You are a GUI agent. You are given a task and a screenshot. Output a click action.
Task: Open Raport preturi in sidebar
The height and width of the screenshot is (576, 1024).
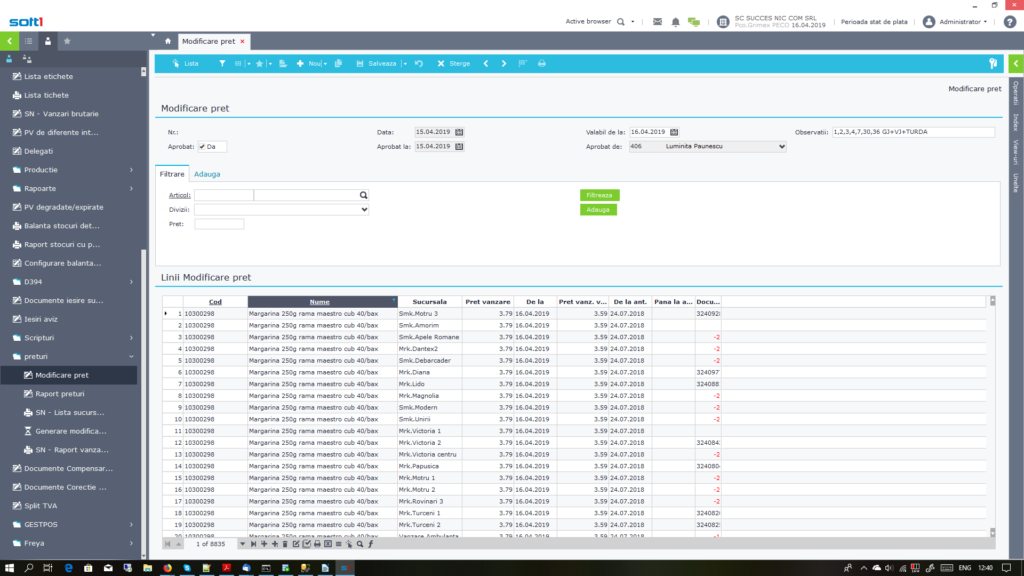coord(59,394)
